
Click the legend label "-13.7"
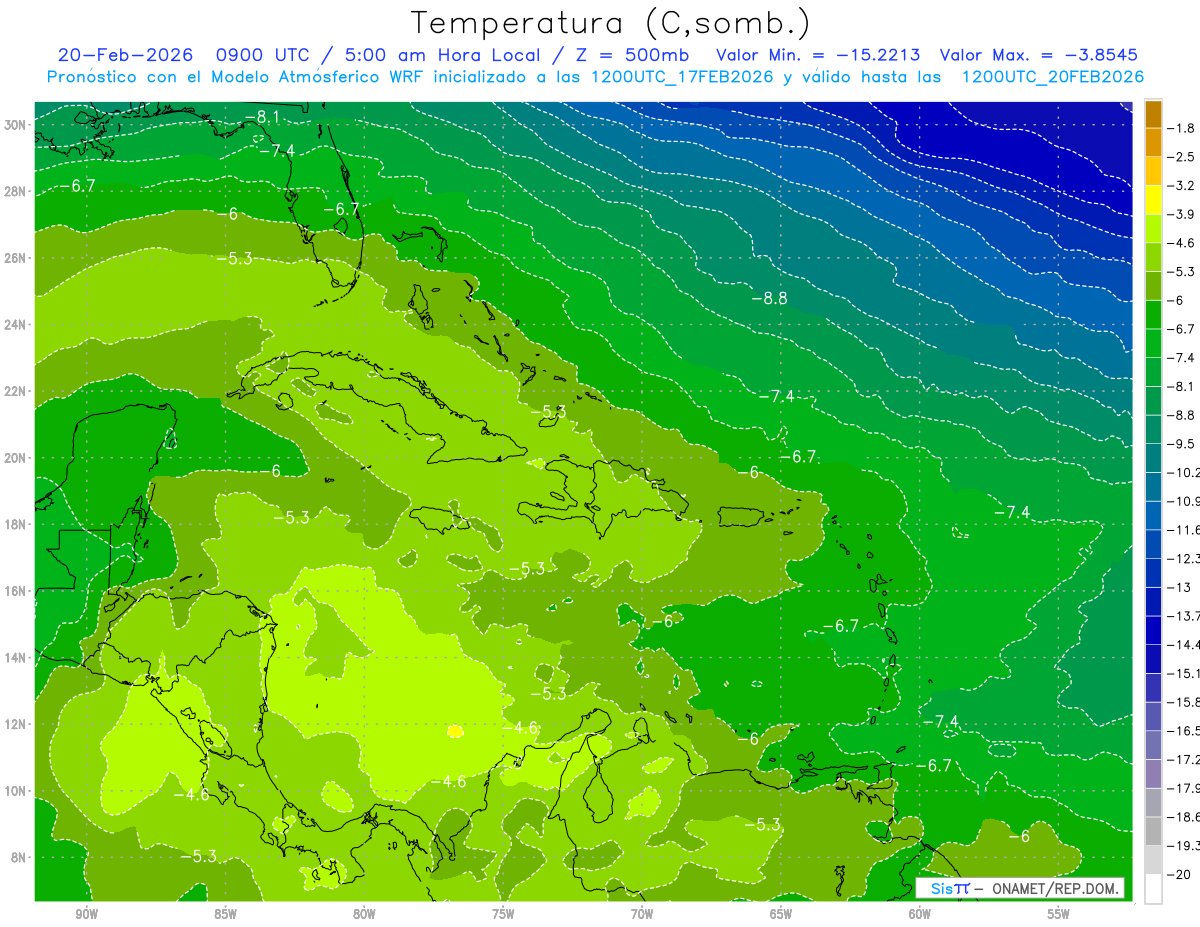coord(1184,615)
